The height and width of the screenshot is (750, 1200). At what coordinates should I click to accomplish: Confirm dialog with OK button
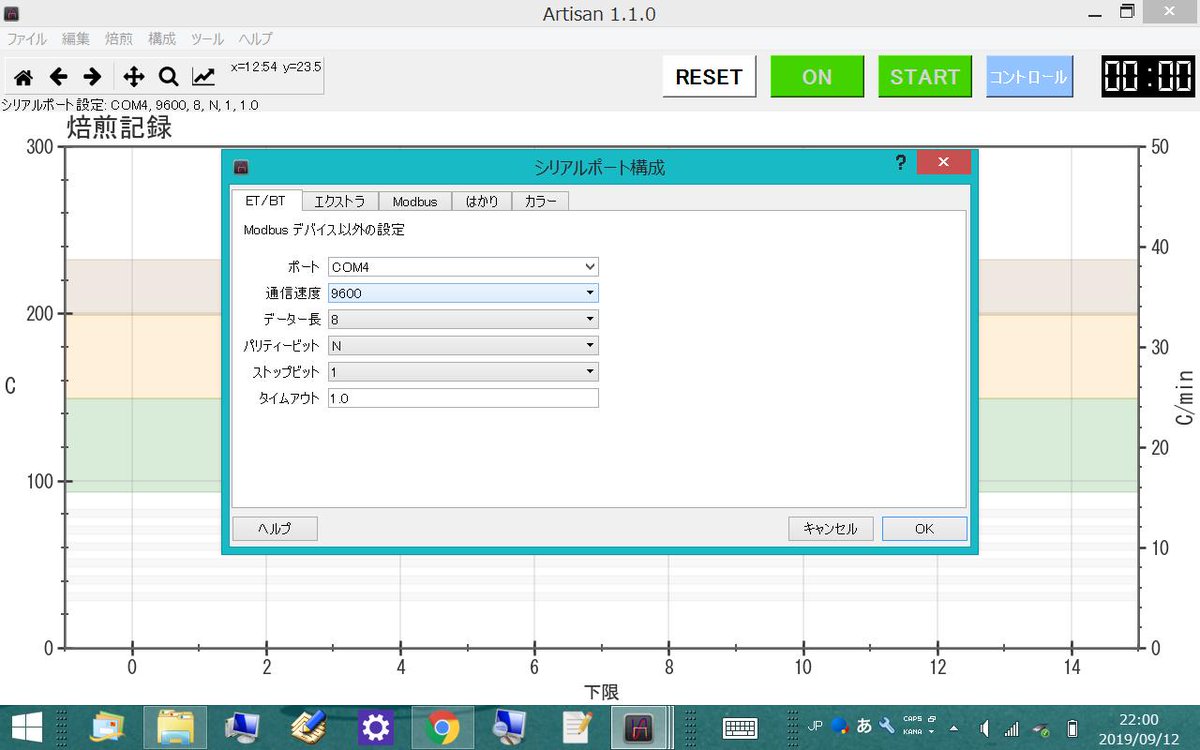point(924,528)
